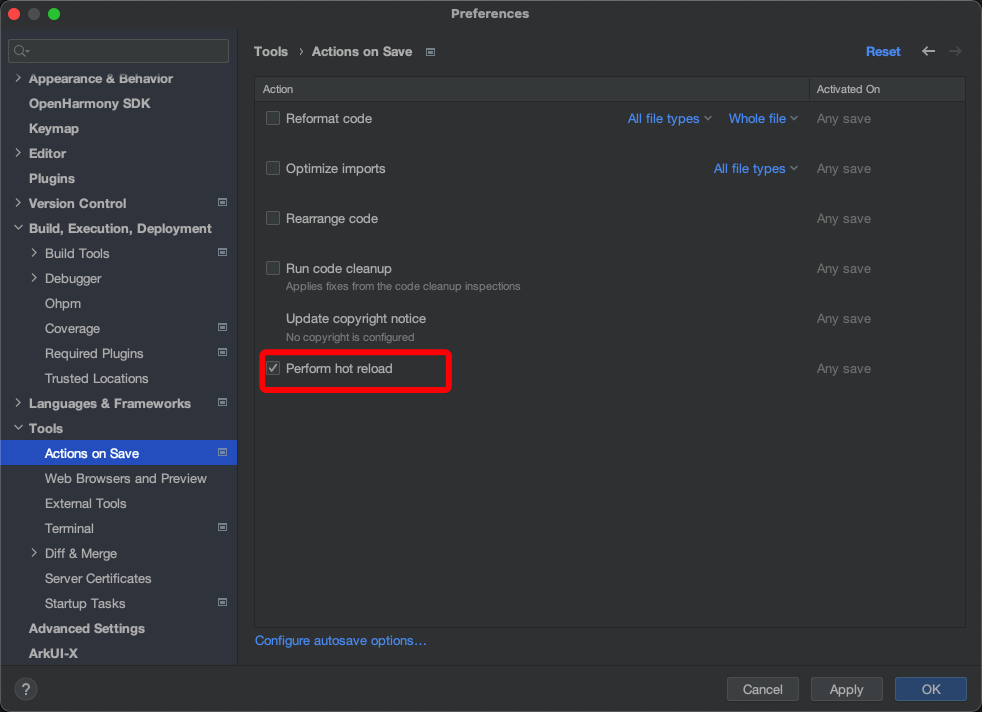Click project-level icon beside Terminal

222,528
